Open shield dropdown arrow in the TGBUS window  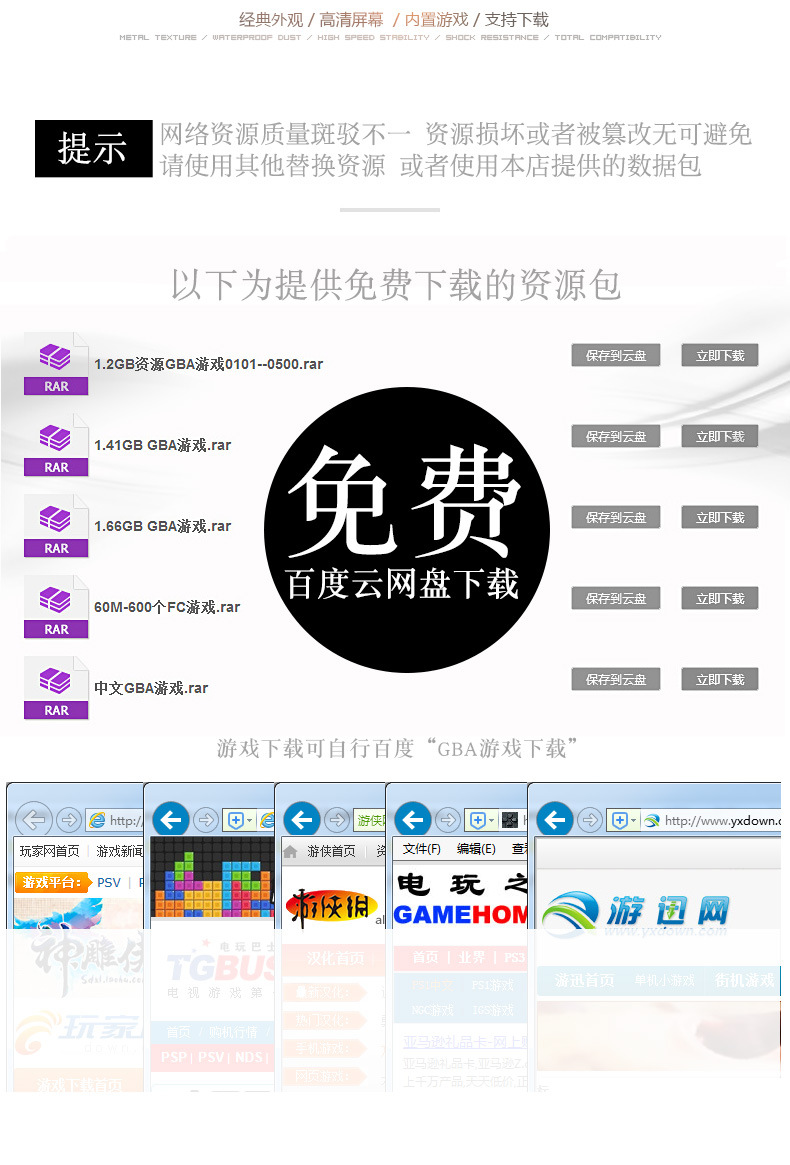[250, 820]
